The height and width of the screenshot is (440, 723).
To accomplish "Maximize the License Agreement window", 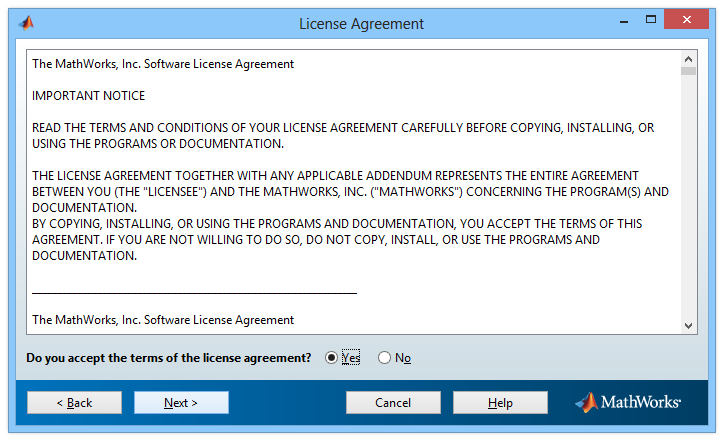I will tap(651, 19).
